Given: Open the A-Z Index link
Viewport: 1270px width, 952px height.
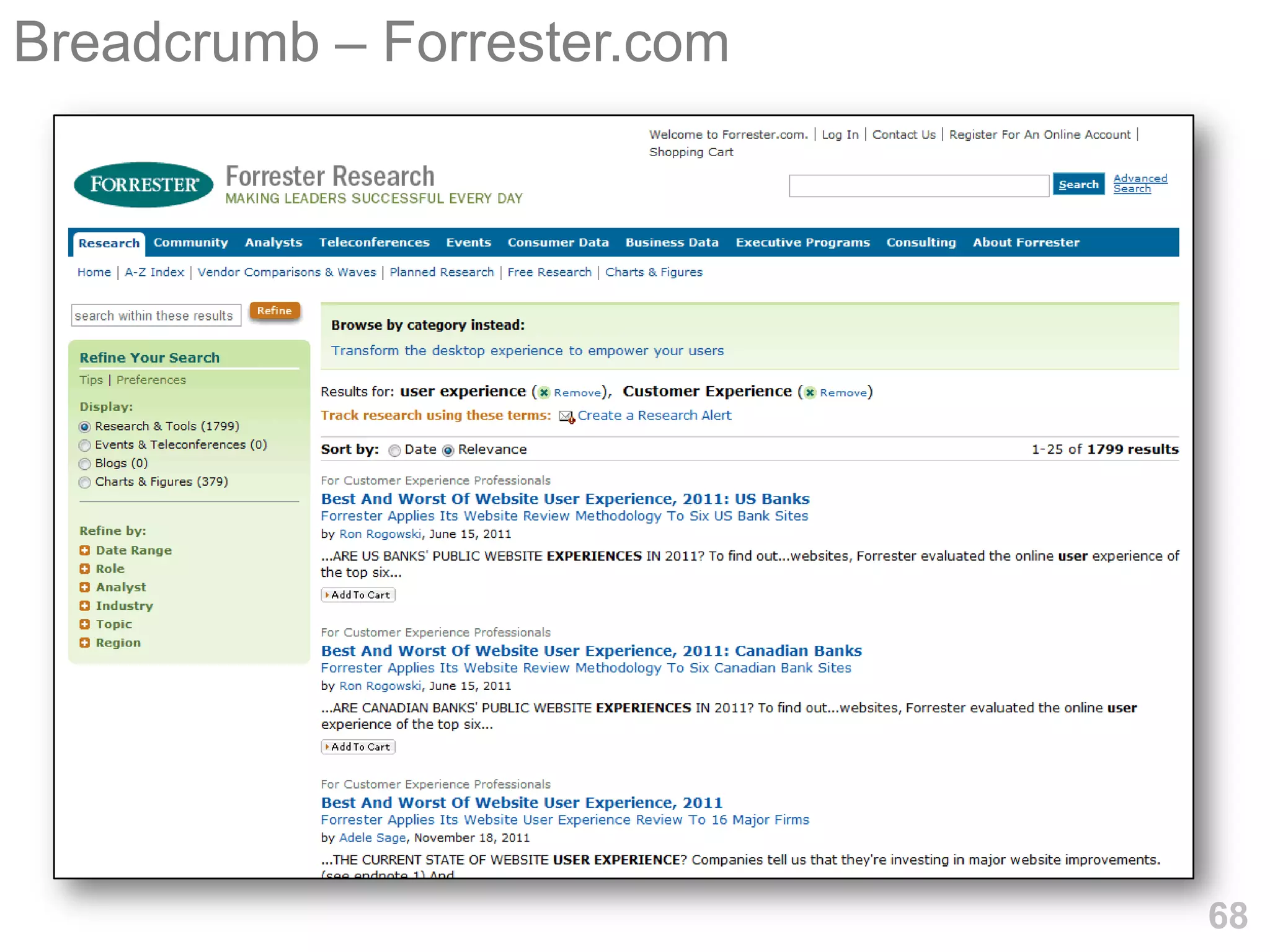Looking at the screenshot, I should click(154, 272).
